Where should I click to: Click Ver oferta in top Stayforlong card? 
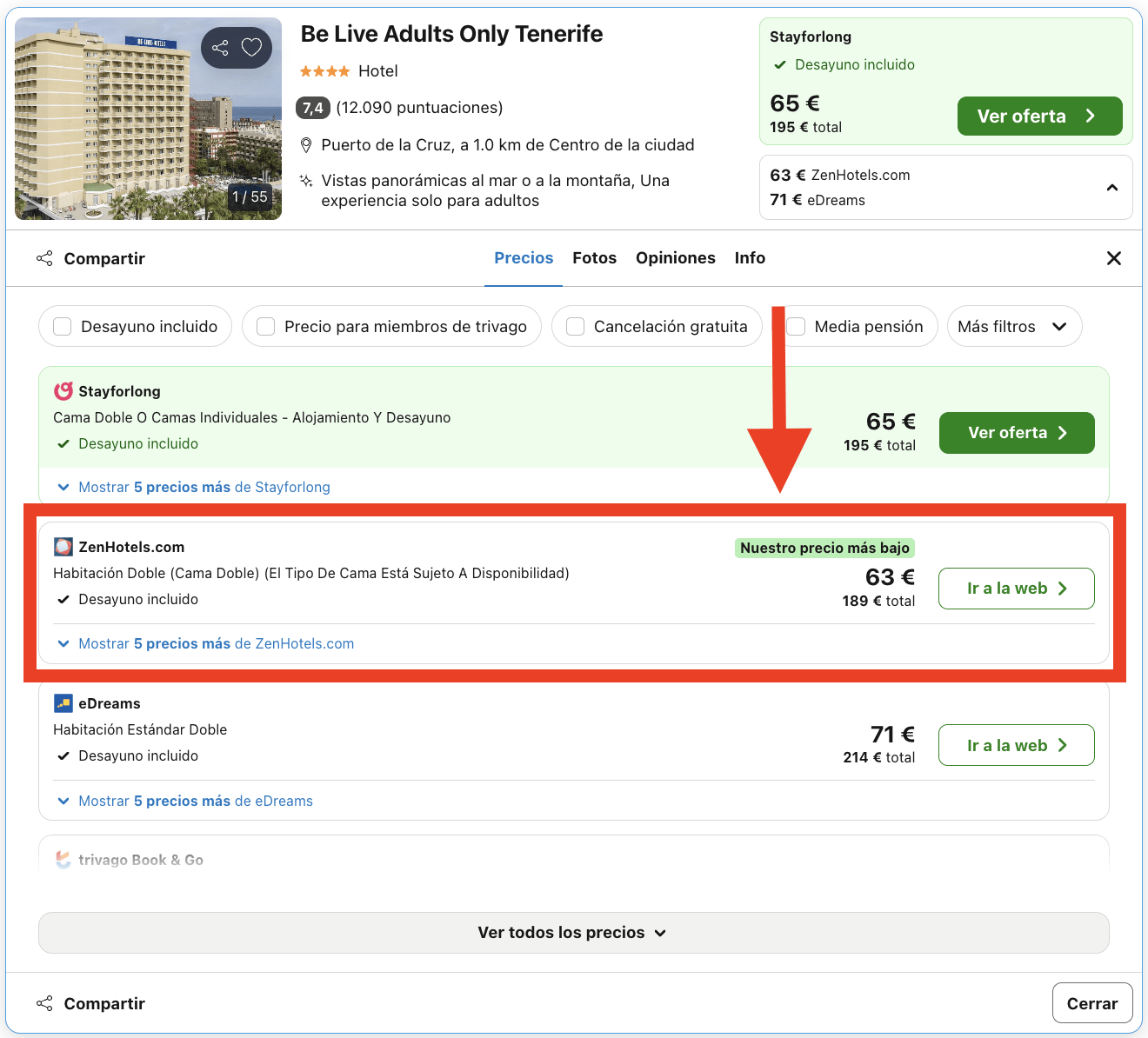1039,116
